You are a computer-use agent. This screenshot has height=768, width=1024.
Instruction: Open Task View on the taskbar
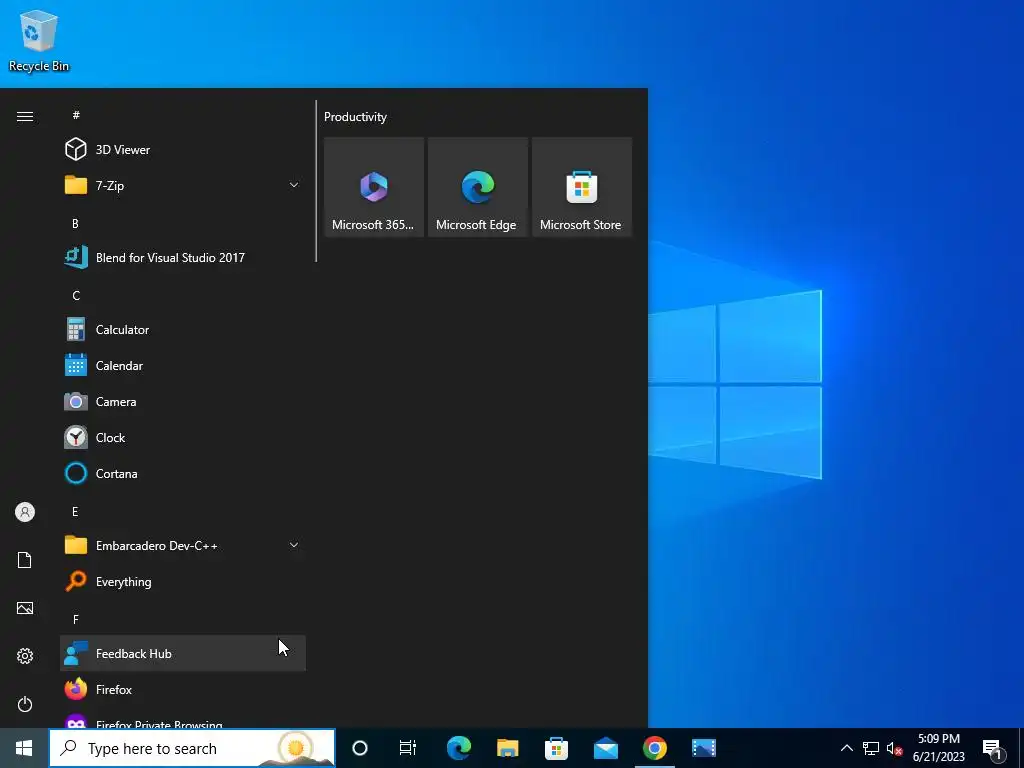(408, 748)
